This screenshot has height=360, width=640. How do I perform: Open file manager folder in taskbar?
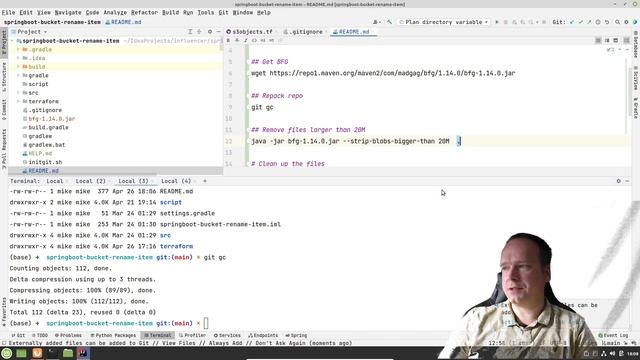pos(68,353)
